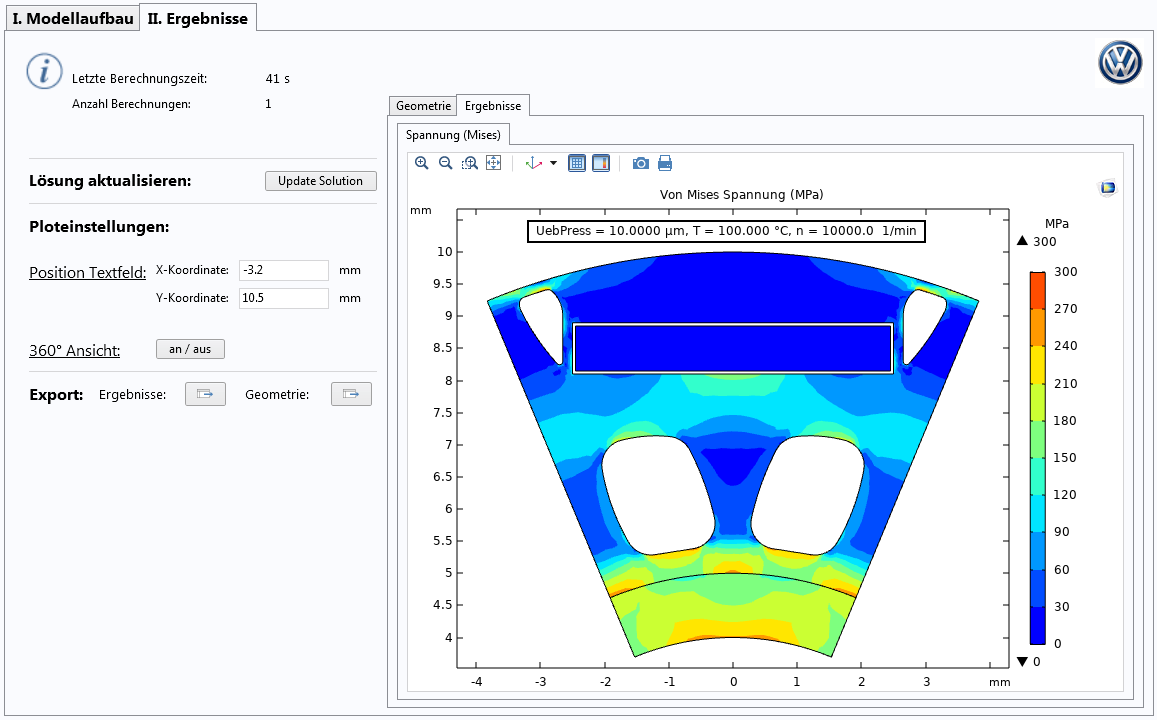This screenshot has height=720, width=1157.
Task: Open the Geometrie tab
Action: click(423, 105)
